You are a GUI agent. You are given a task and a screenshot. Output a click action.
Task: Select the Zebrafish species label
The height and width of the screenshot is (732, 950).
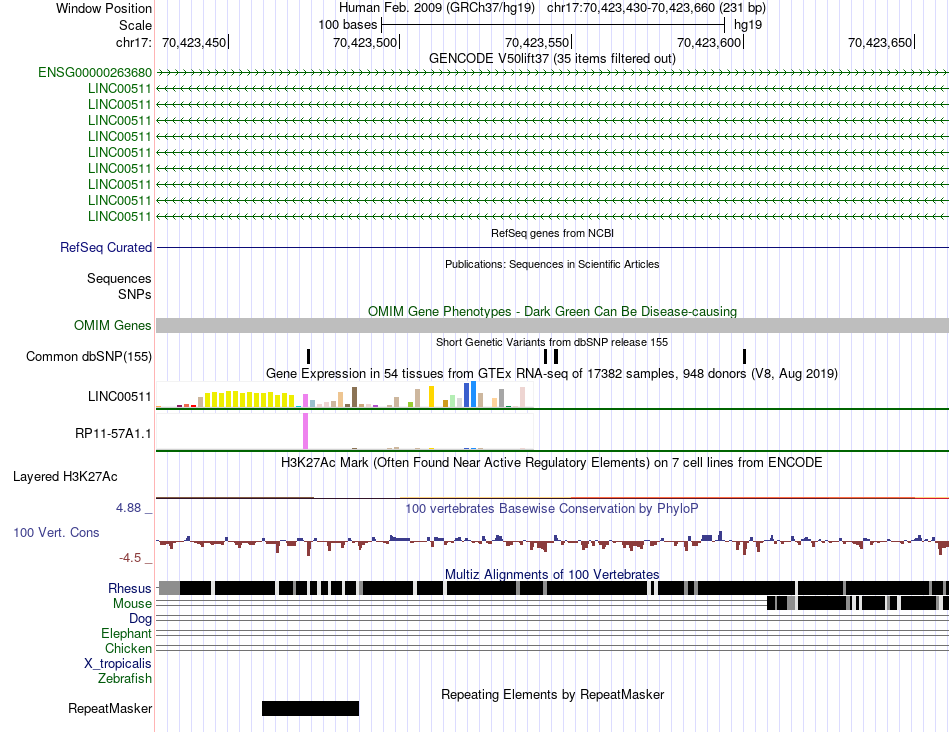[125, 679]
